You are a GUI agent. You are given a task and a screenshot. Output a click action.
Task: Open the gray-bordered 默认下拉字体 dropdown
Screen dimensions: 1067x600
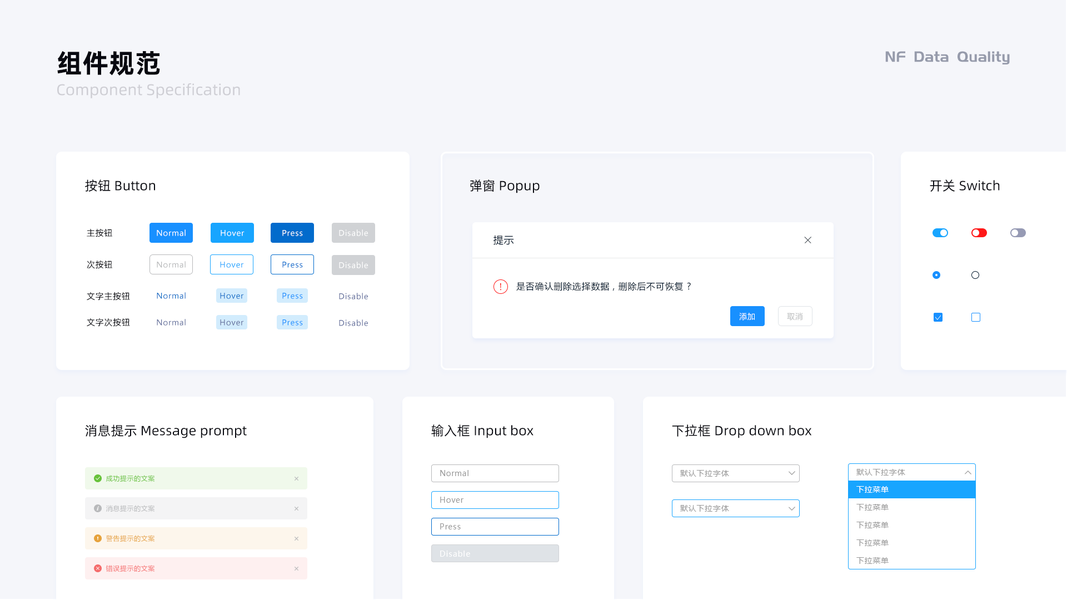[736, 473]
